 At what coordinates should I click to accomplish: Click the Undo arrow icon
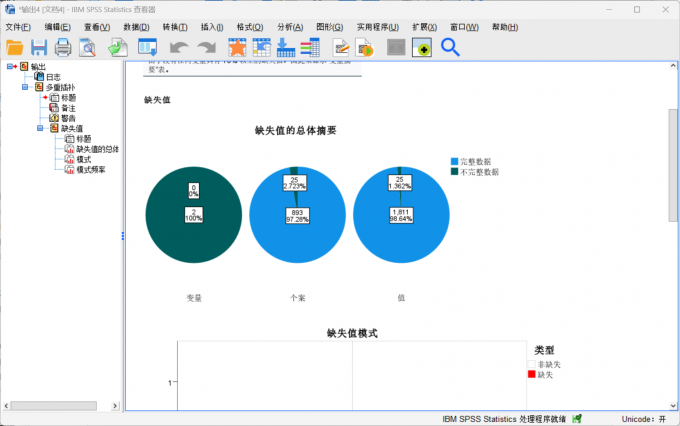point(179,47)
